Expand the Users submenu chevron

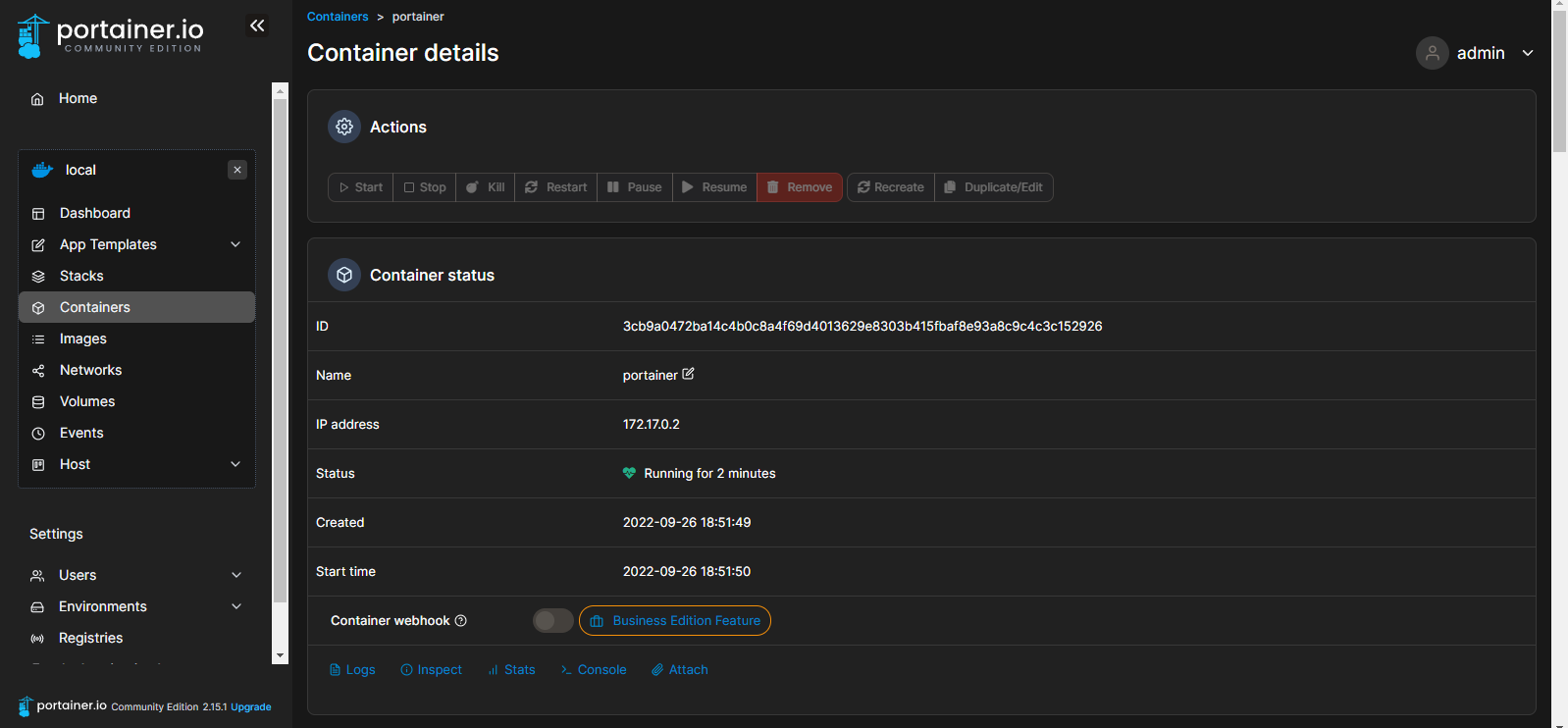point(236,575)
